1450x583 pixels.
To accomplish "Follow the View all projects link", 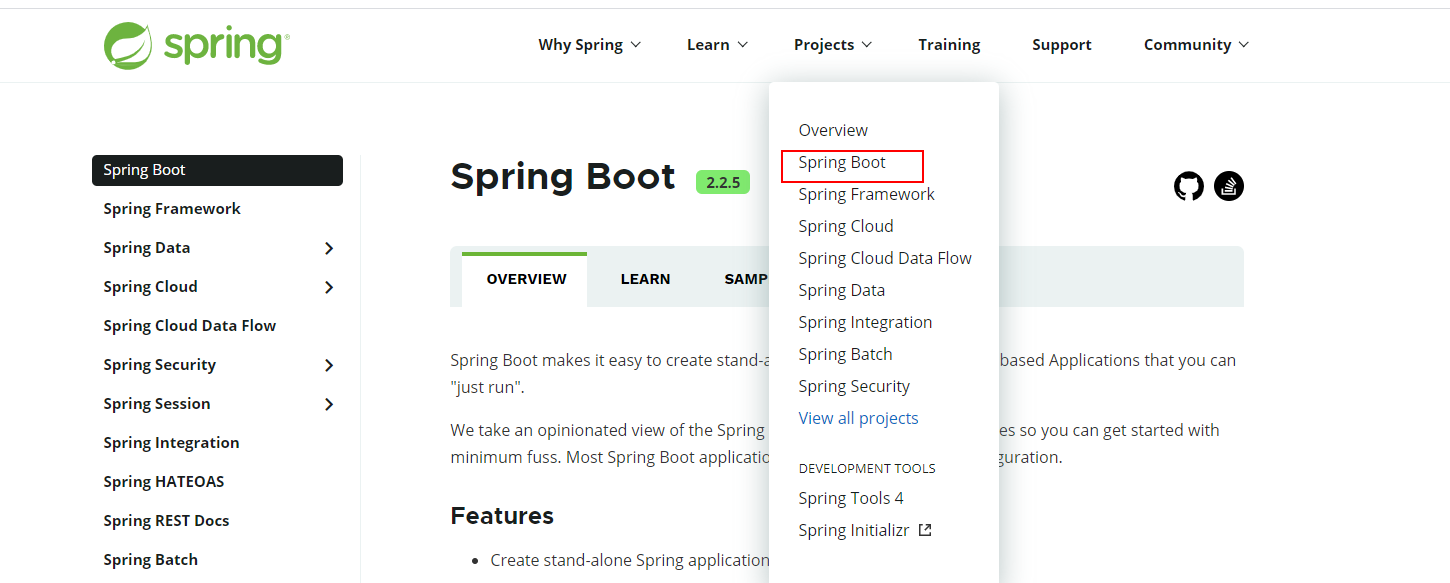I will pos(858,418).
